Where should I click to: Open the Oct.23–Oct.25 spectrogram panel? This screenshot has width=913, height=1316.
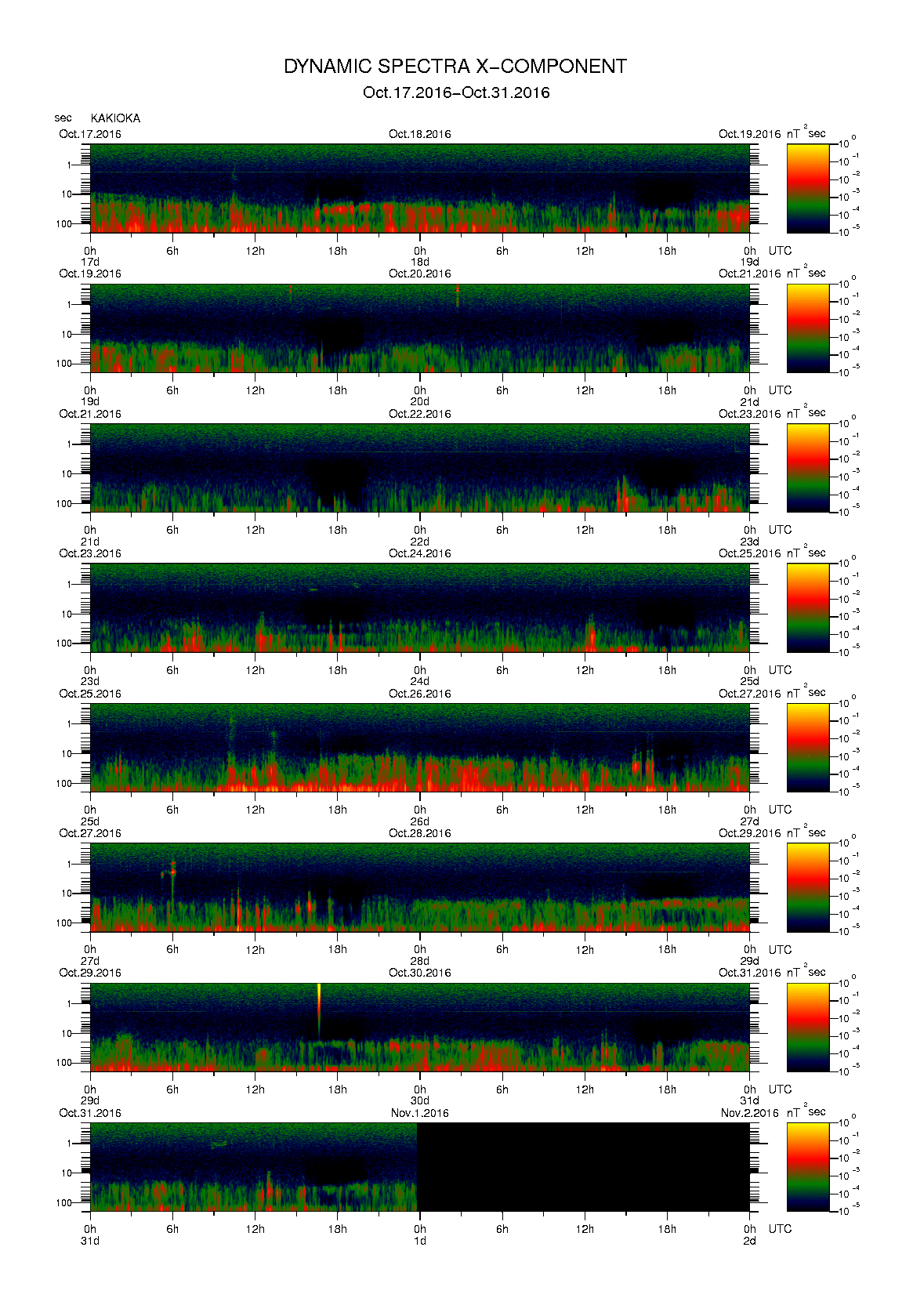(x=420, y=607)
